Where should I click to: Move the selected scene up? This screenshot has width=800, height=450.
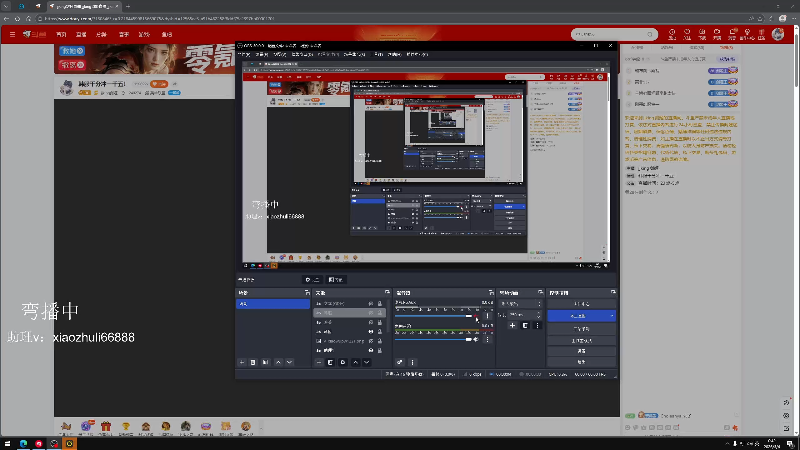click(278, 362)
